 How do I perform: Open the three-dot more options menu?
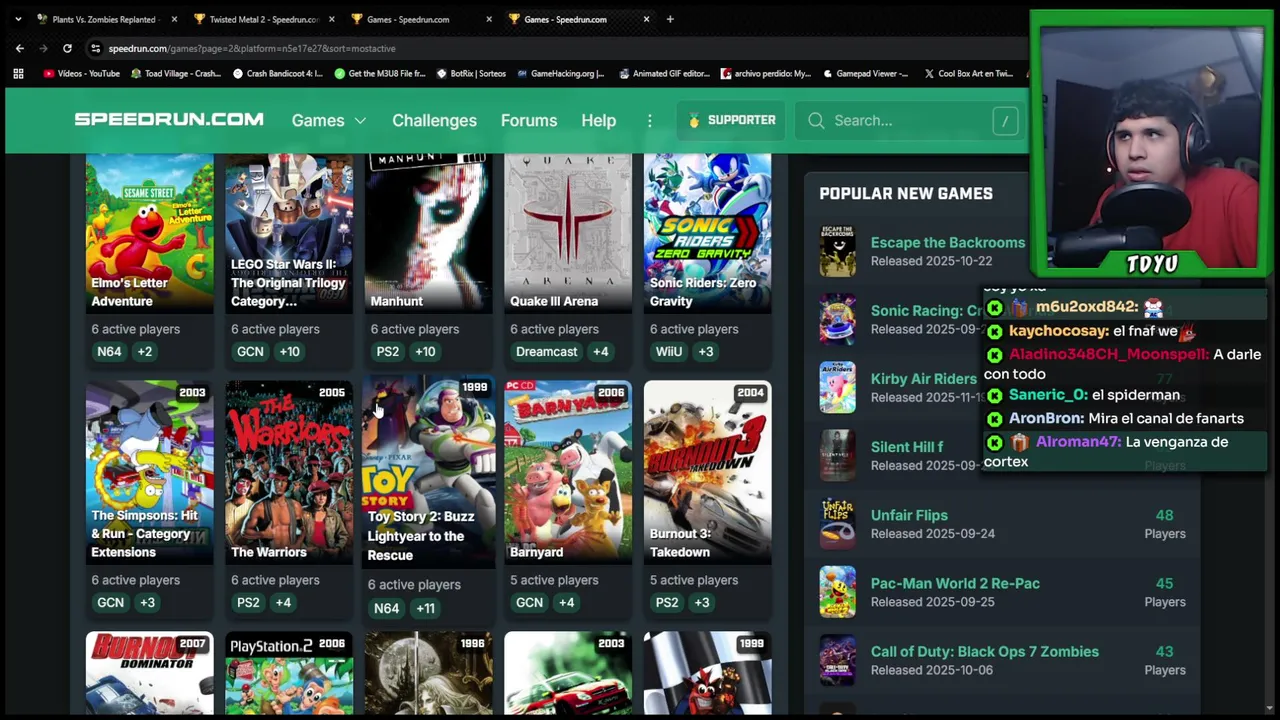pyautogui.click(x=649, y=120)
